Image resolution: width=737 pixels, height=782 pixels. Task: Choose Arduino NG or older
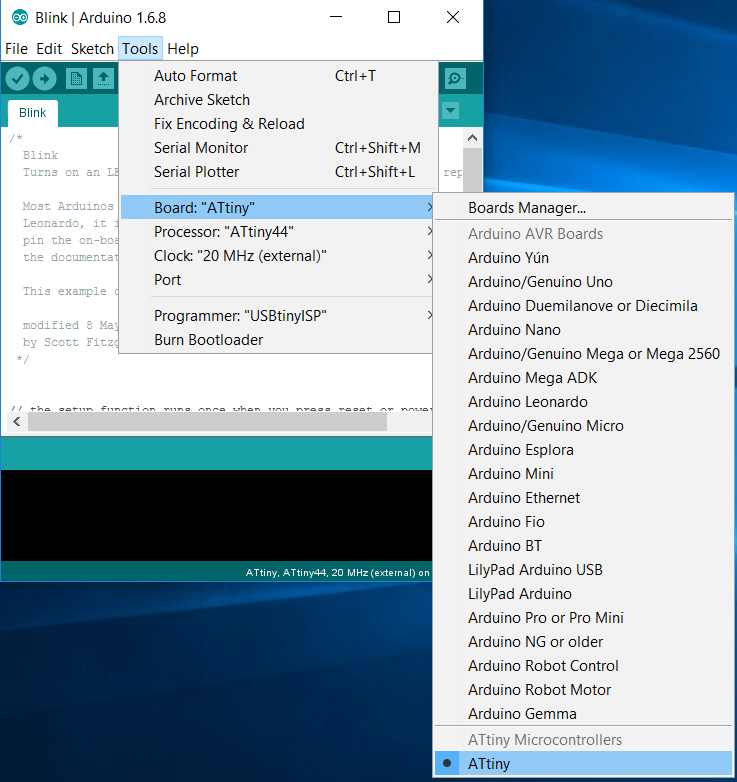(583, 641)
